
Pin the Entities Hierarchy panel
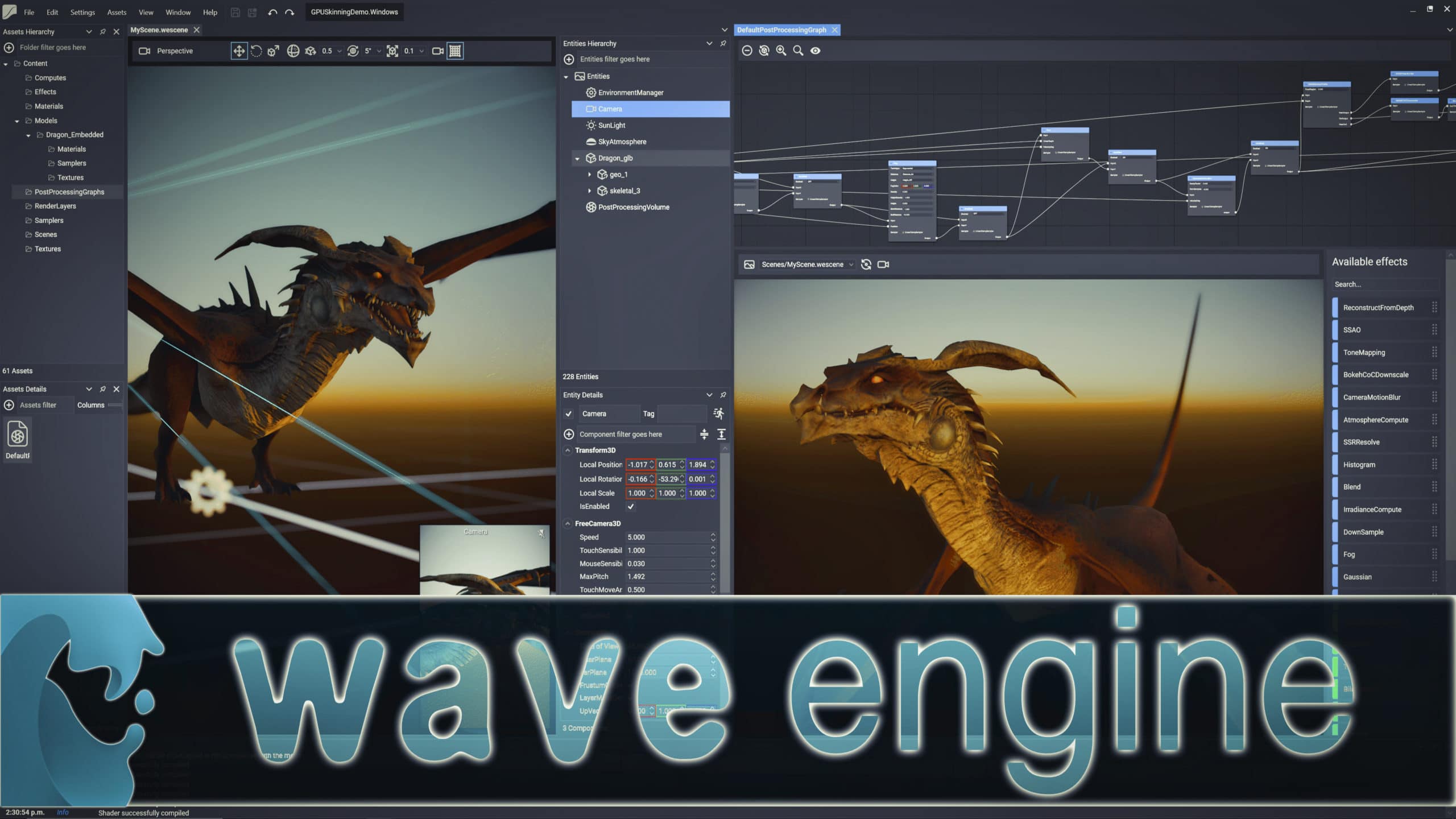coord(723,43)
